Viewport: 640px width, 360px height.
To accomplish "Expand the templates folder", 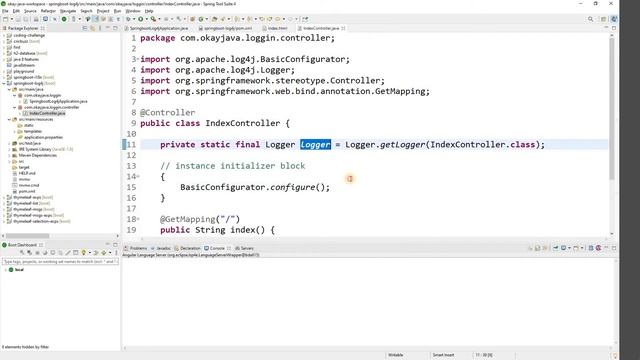I will click(x=15, y=131).
